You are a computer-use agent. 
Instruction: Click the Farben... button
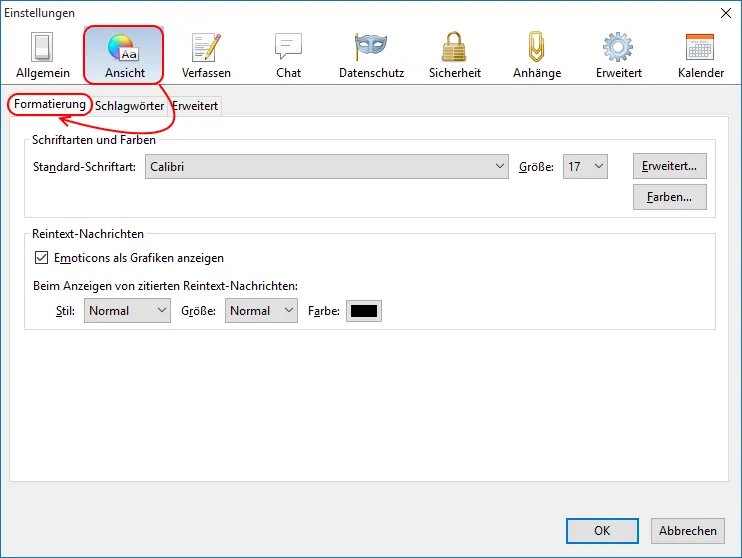[670, 197]
